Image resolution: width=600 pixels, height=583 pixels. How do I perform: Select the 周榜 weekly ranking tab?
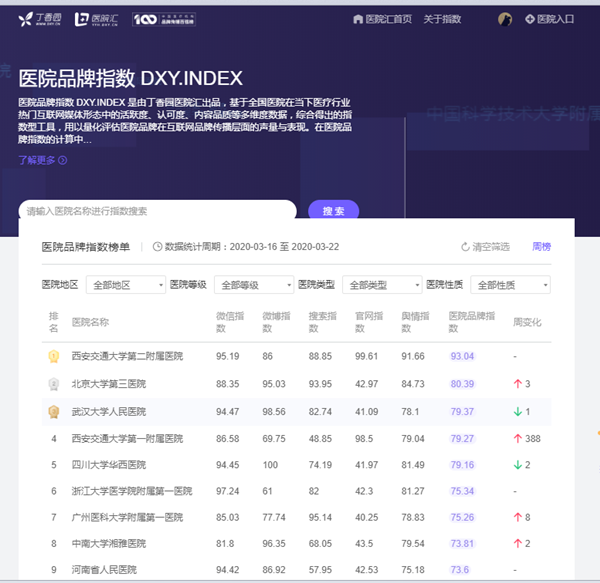point(541,247)
